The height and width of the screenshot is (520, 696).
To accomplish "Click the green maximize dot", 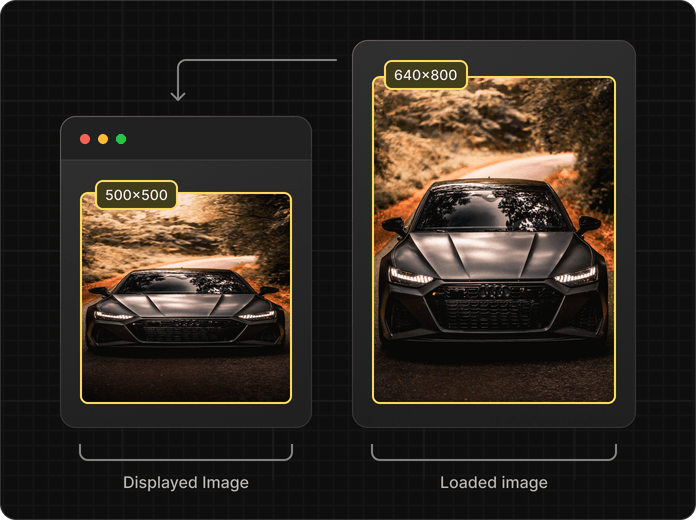I will tap(121, 139).
